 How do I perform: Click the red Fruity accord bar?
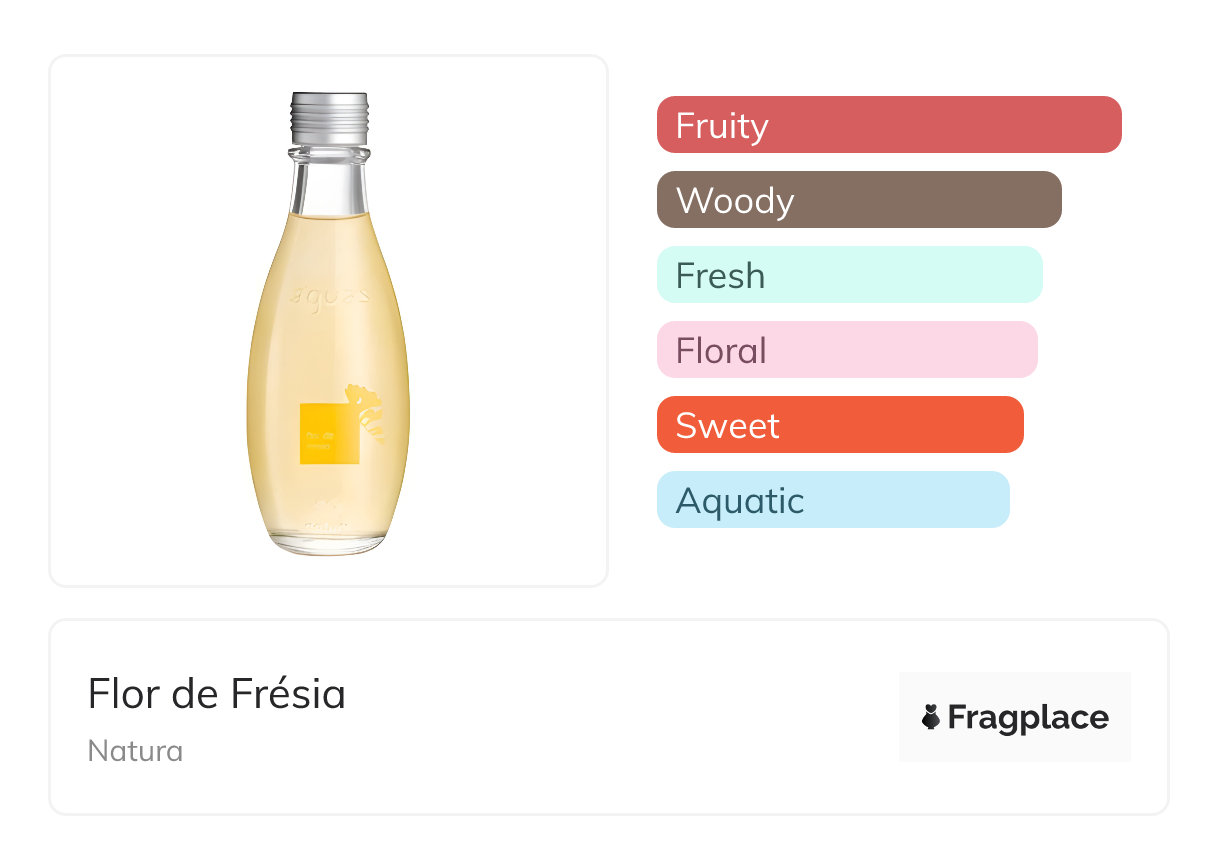coord(888,125)
